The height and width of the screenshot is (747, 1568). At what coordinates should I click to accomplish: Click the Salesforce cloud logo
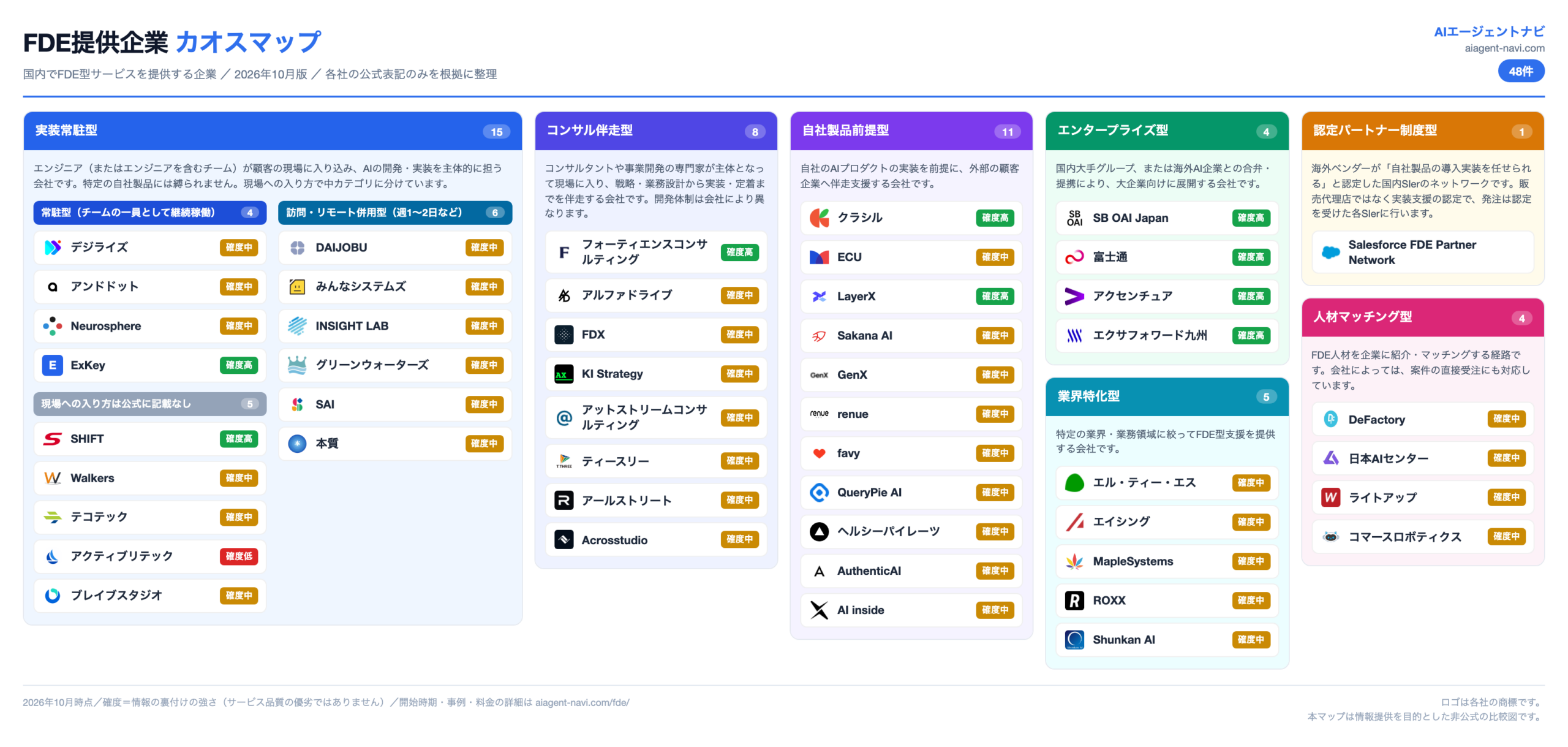(1330, 252)
